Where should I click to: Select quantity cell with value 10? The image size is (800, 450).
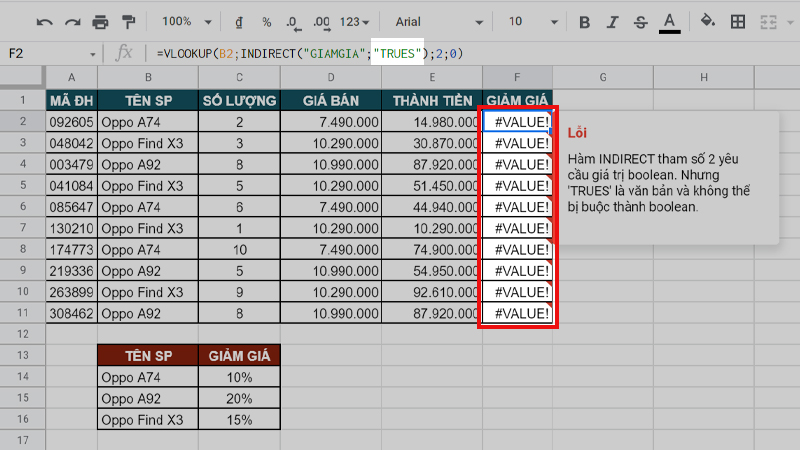239,249
